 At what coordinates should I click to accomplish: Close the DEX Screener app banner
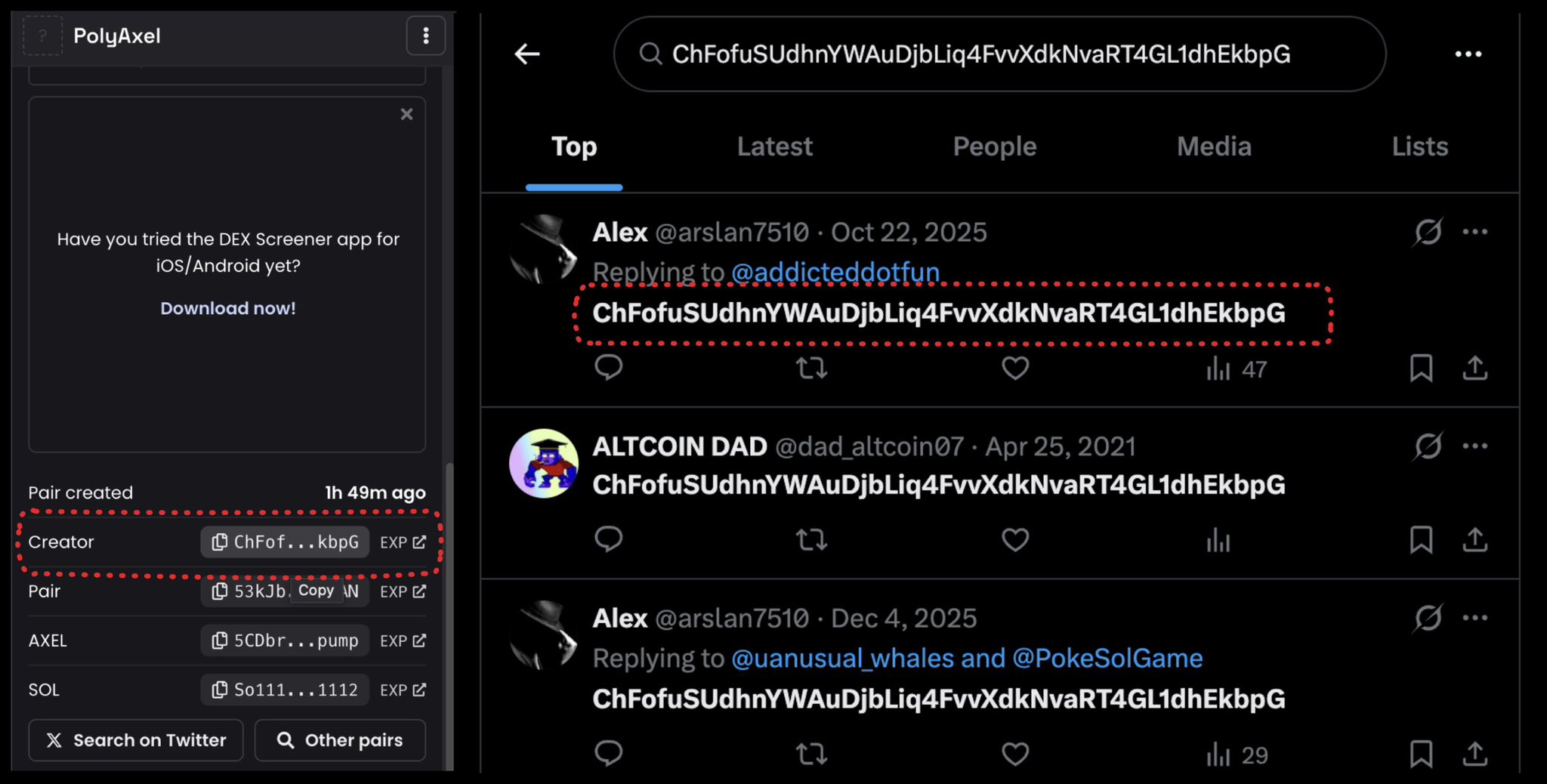pos(406,114)
